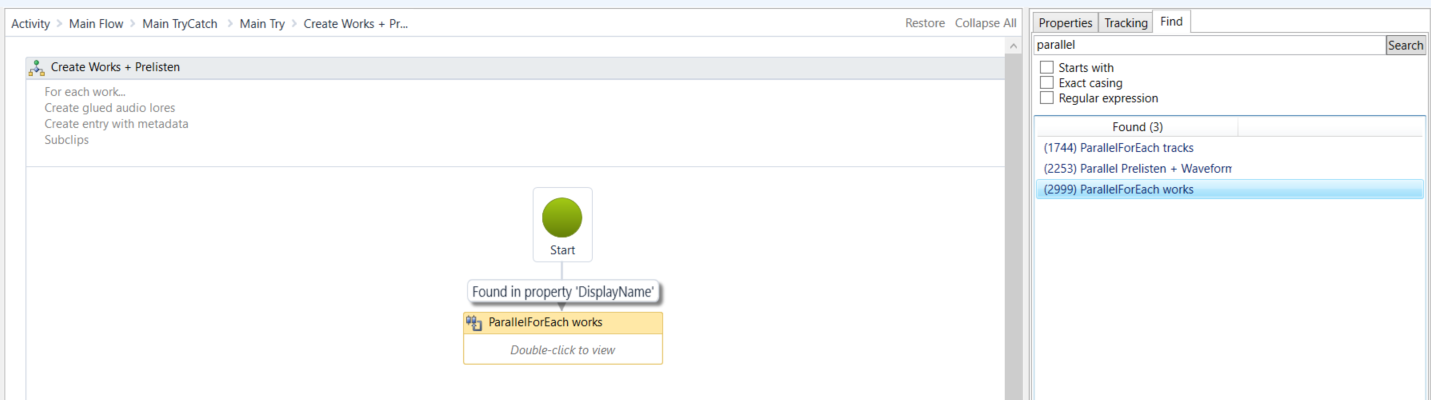Open the Tracking tab
The image size is (1431, 400).
pyautogui.click(x=1125, y=23)
